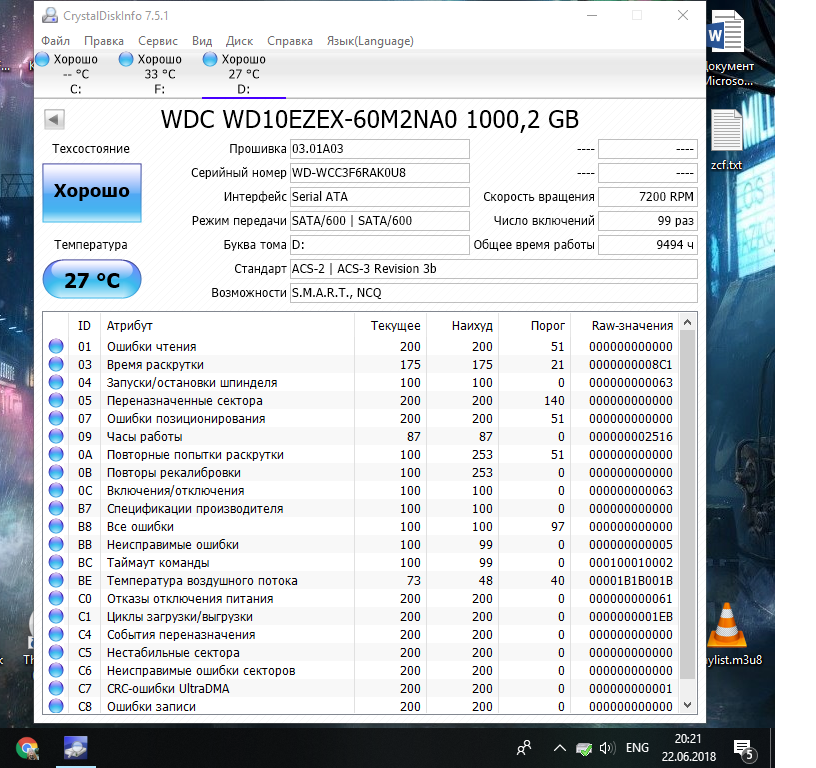Viewport: 816px width, 768px height.
Task: Click the Хорошо health status button
Action: click(92, 193)
